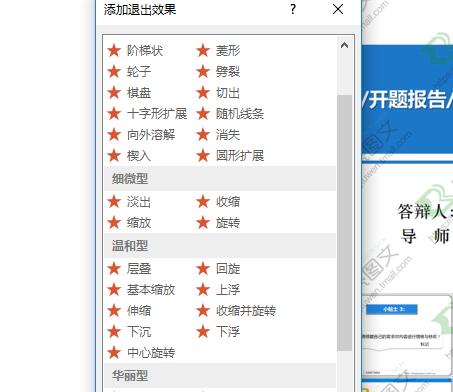Click the 答辩人 text on slide

422,211
